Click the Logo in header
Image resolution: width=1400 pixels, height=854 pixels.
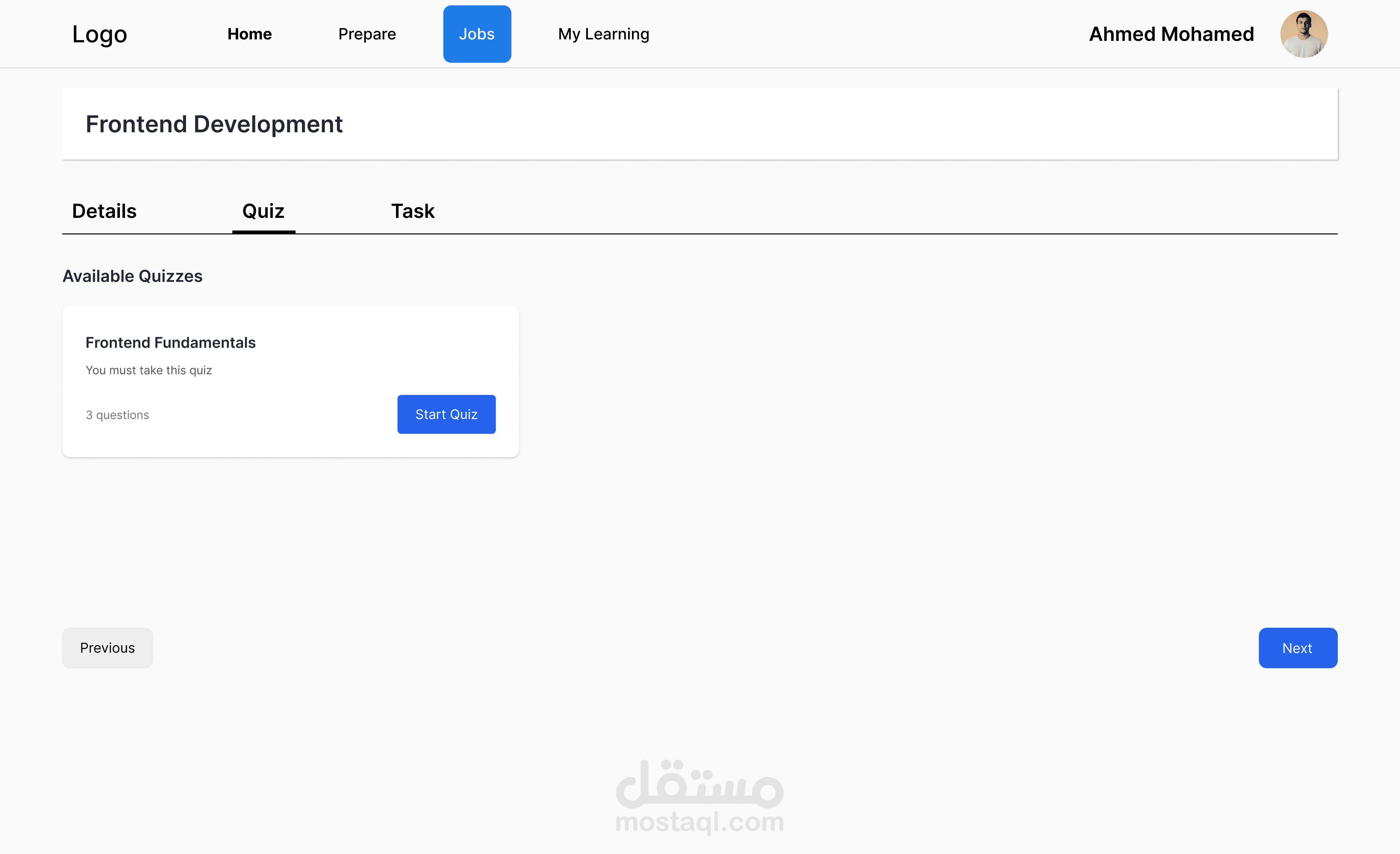tap(99, 34)
